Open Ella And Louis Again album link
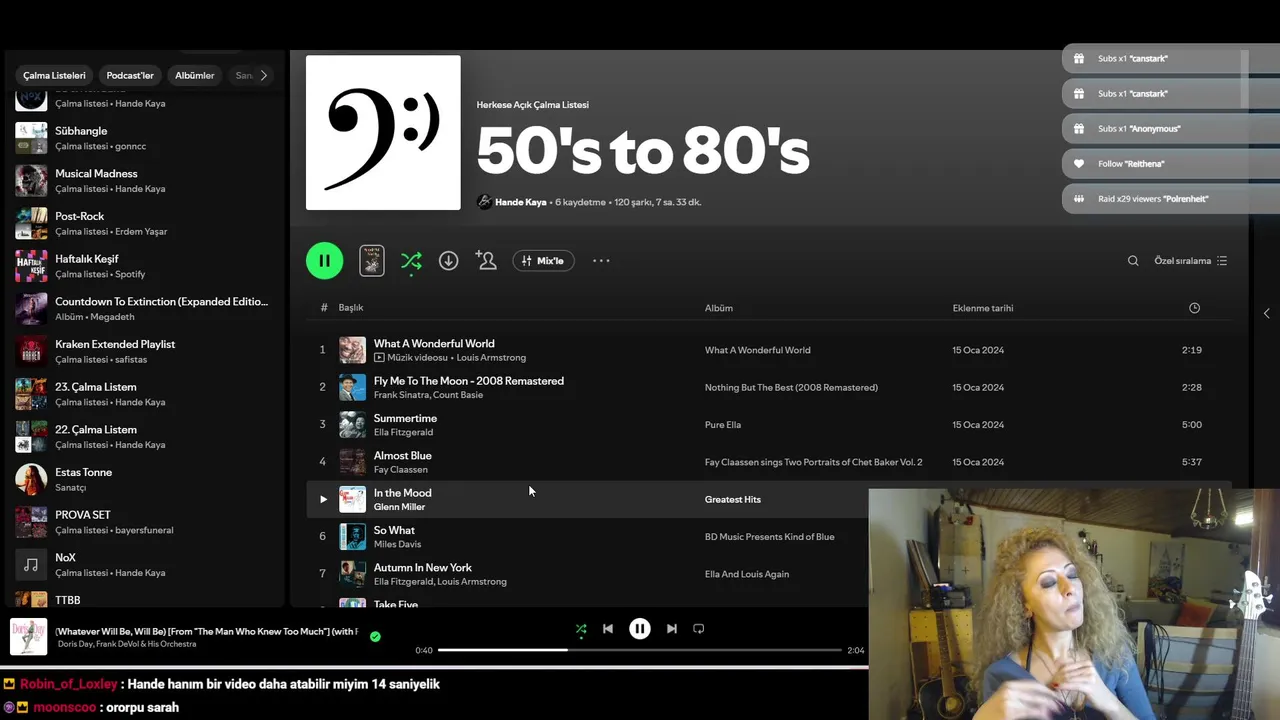 pyautogui.click(x=747, y=574)
